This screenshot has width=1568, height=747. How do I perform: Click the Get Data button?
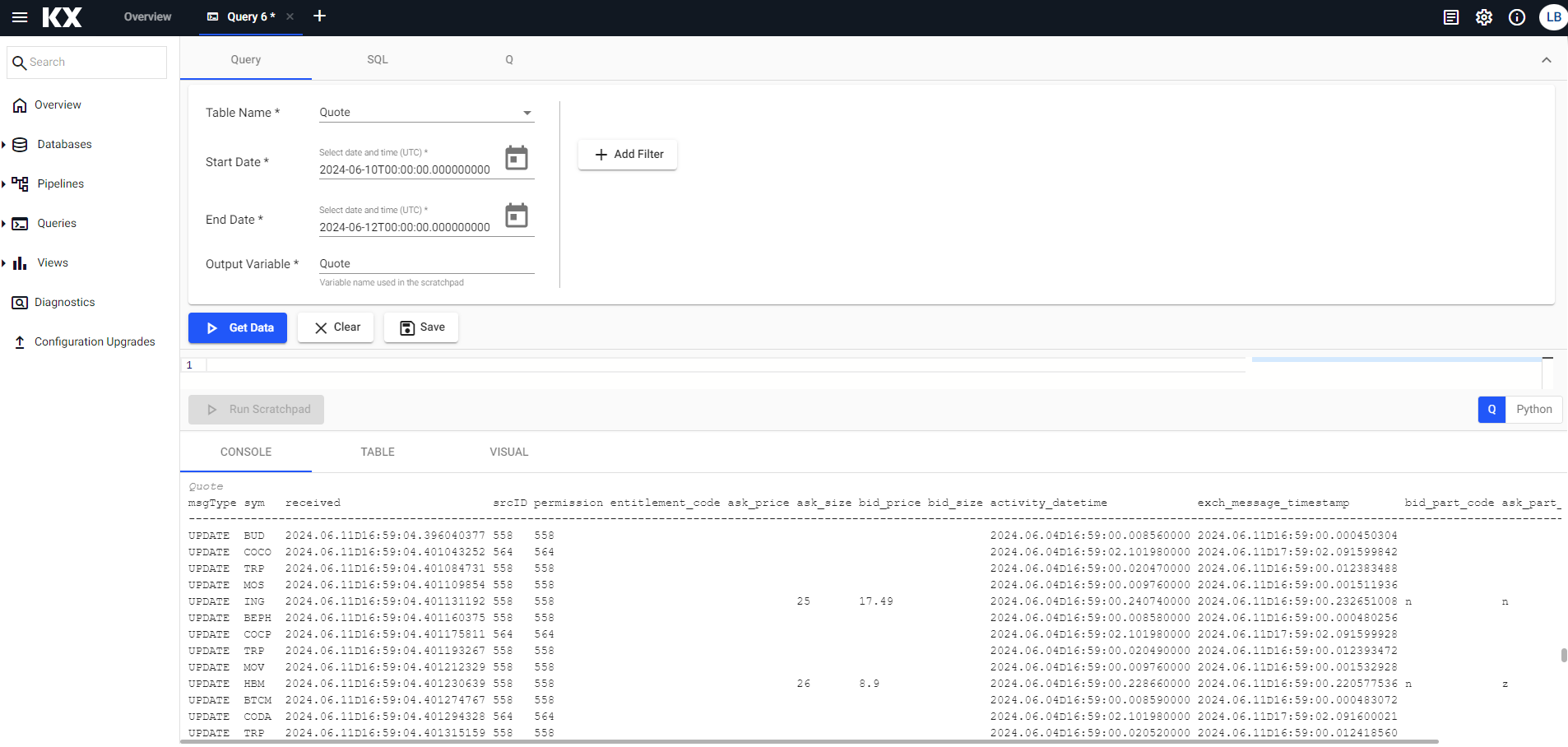coord(238,327)
